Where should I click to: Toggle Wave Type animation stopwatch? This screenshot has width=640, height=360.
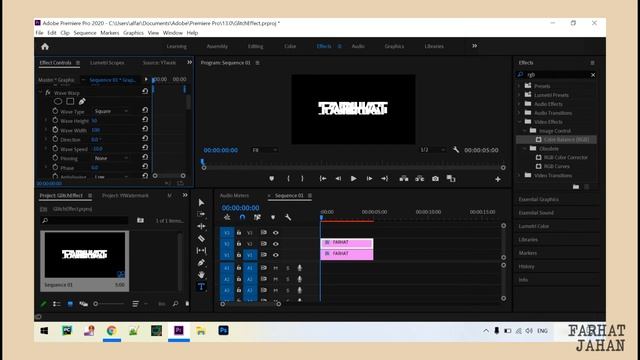(55, 111)
